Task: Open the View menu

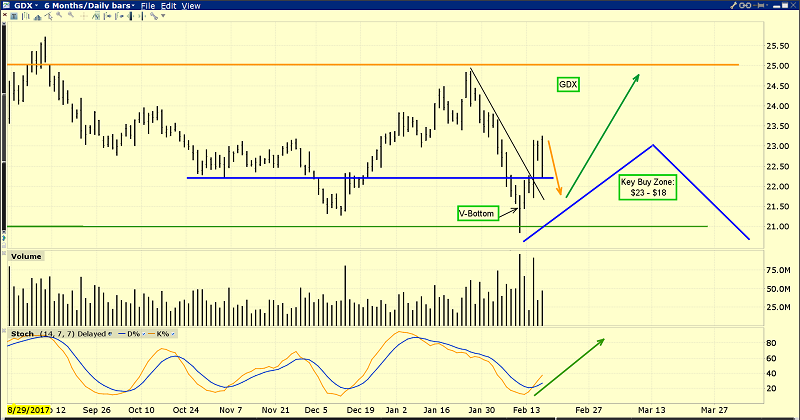Action: (191, 6)
